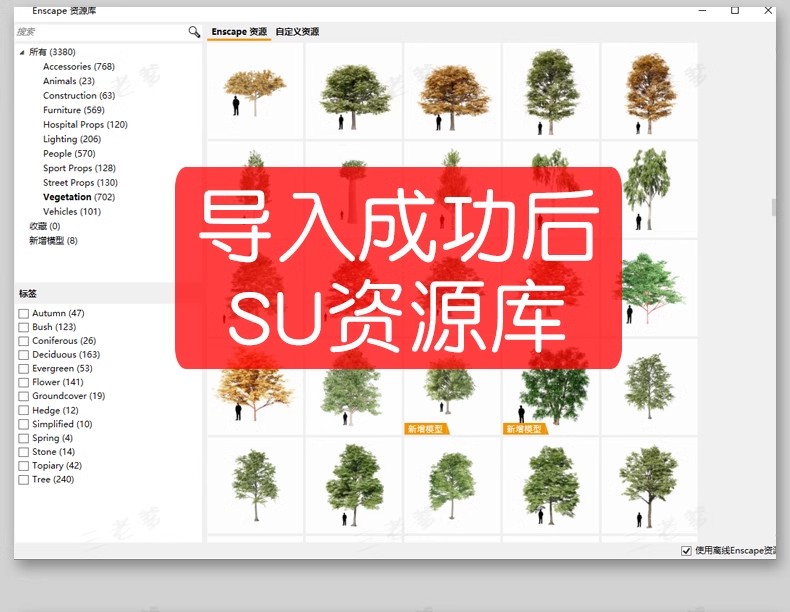Toggle Topiary (42) tag checkbox

coord(24,466)
